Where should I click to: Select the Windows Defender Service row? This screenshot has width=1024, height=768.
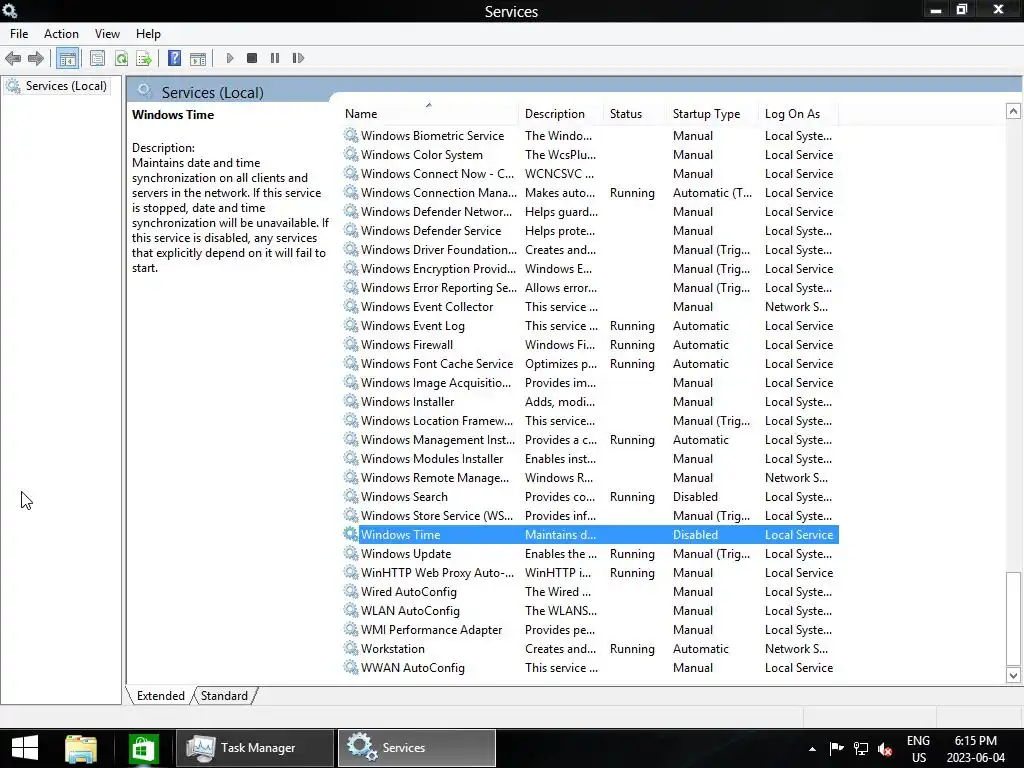590,231
